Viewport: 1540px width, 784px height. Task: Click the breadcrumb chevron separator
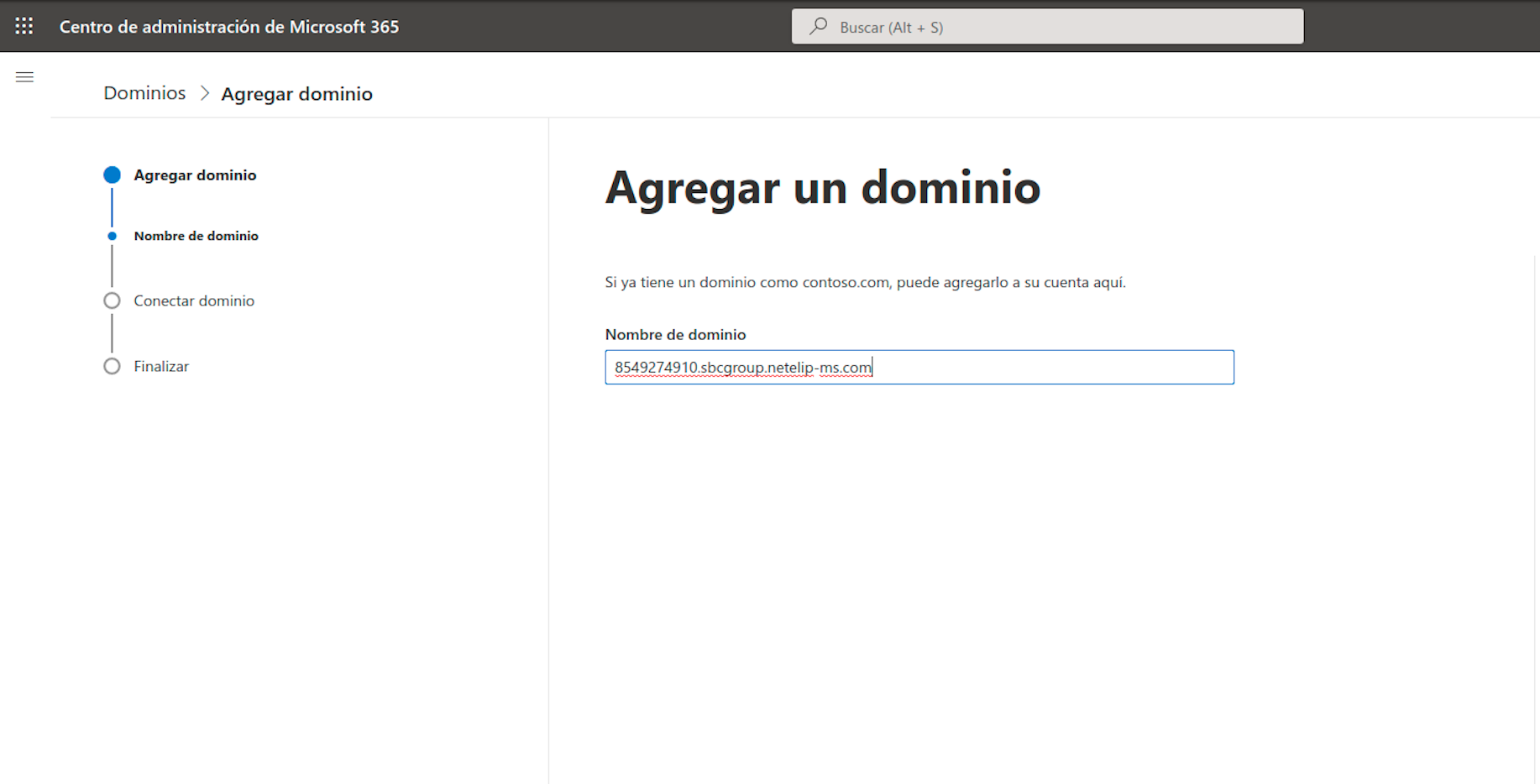tap(204, 93)
